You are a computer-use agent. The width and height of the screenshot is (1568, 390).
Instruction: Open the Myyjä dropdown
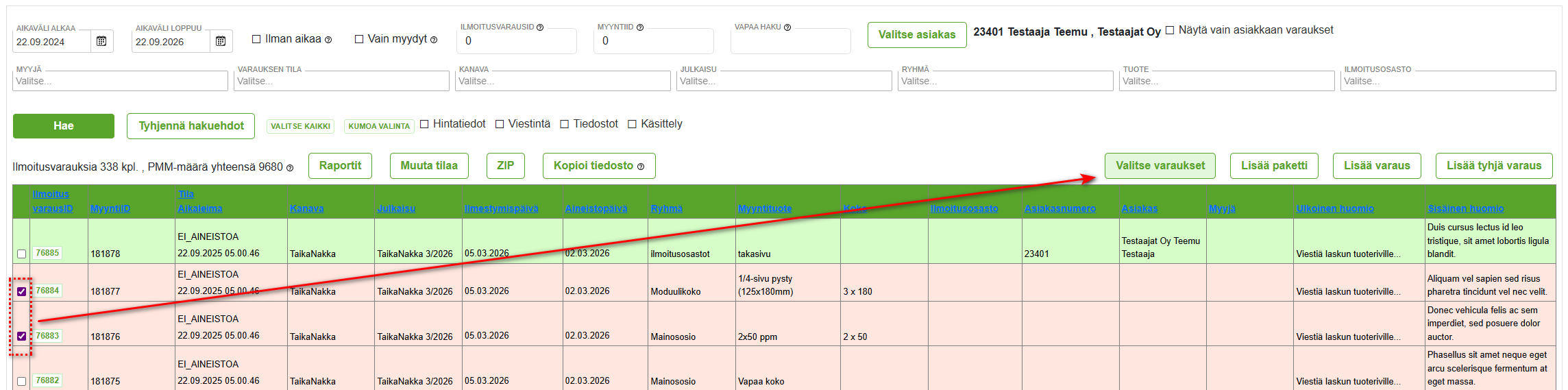pos(120,81)
